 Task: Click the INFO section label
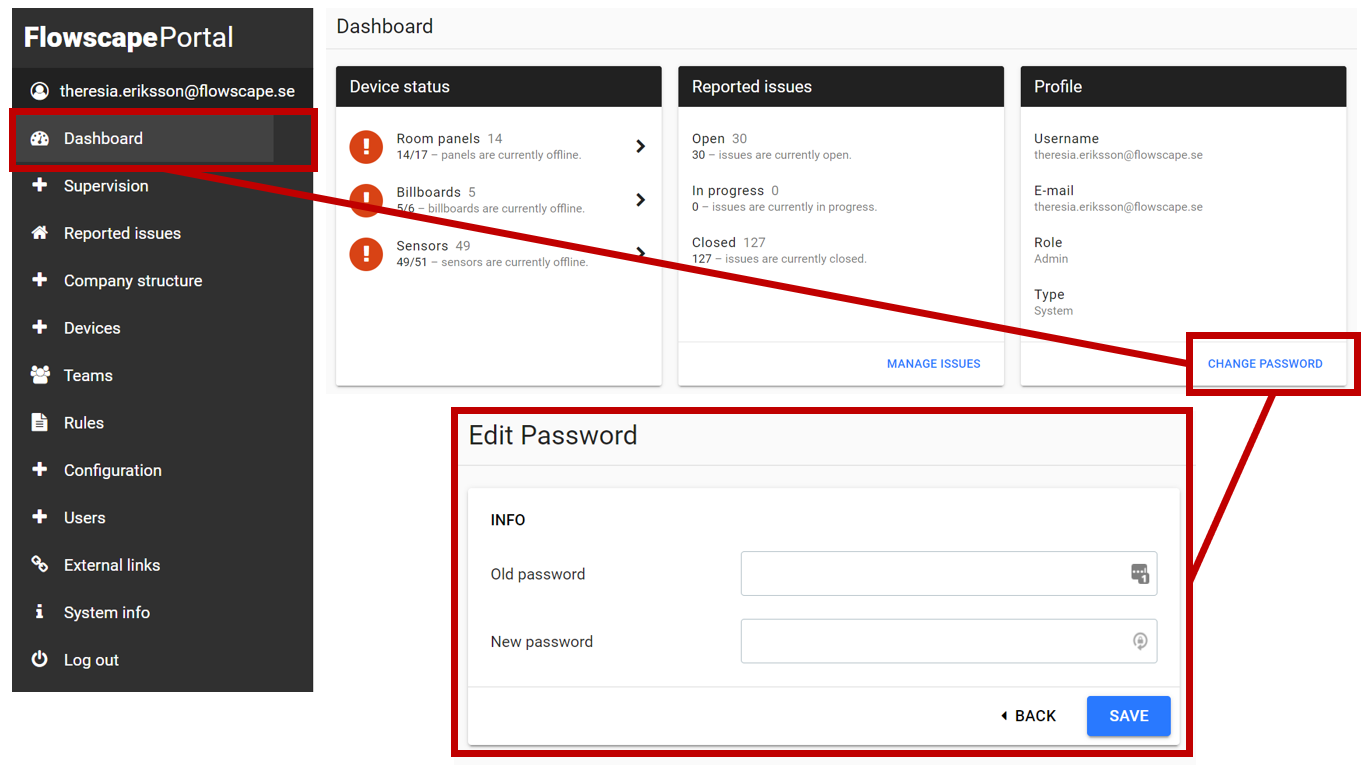point(508,520)
